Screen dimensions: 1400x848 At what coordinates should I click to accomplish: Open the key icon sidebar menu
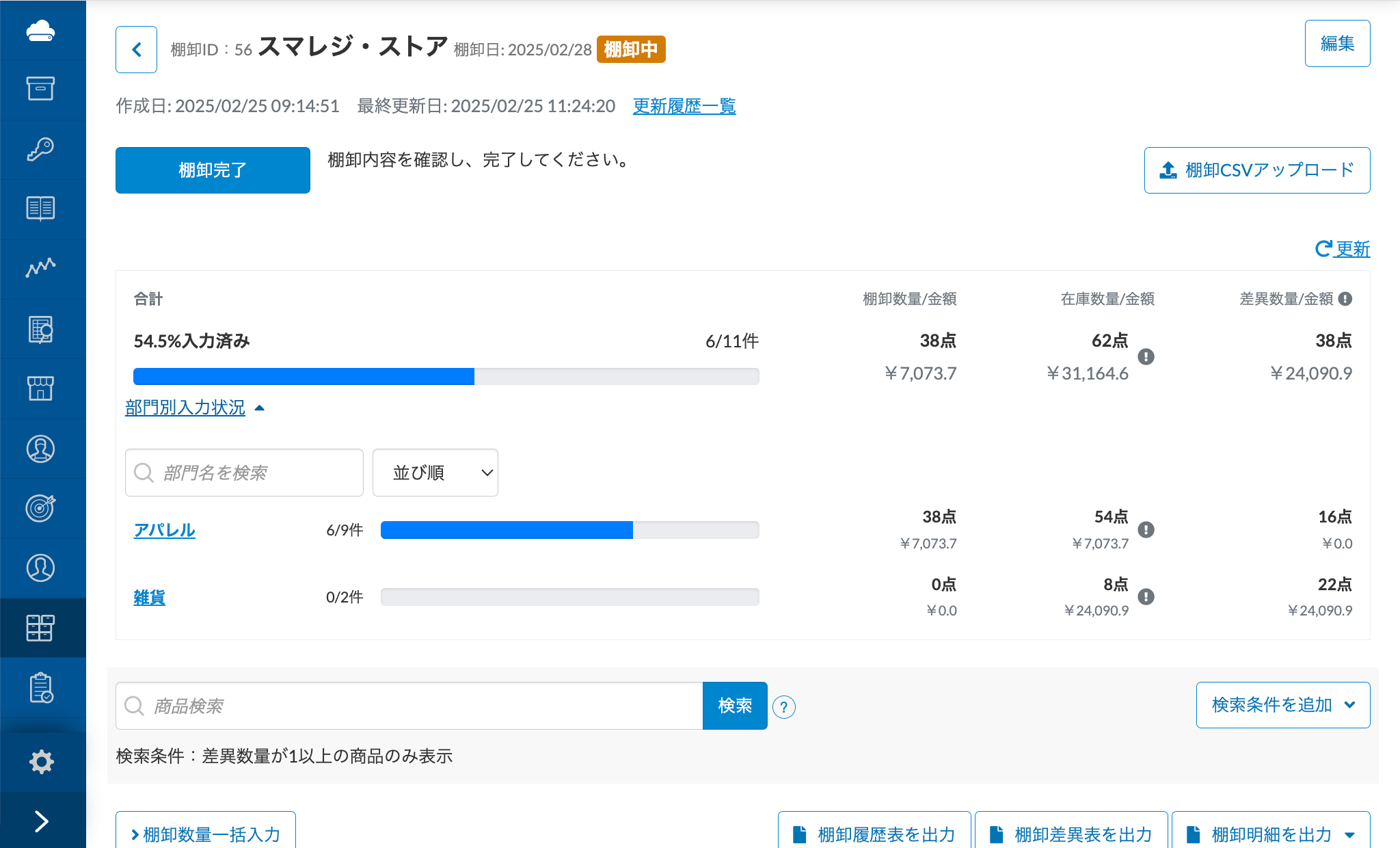click(40, 149)
